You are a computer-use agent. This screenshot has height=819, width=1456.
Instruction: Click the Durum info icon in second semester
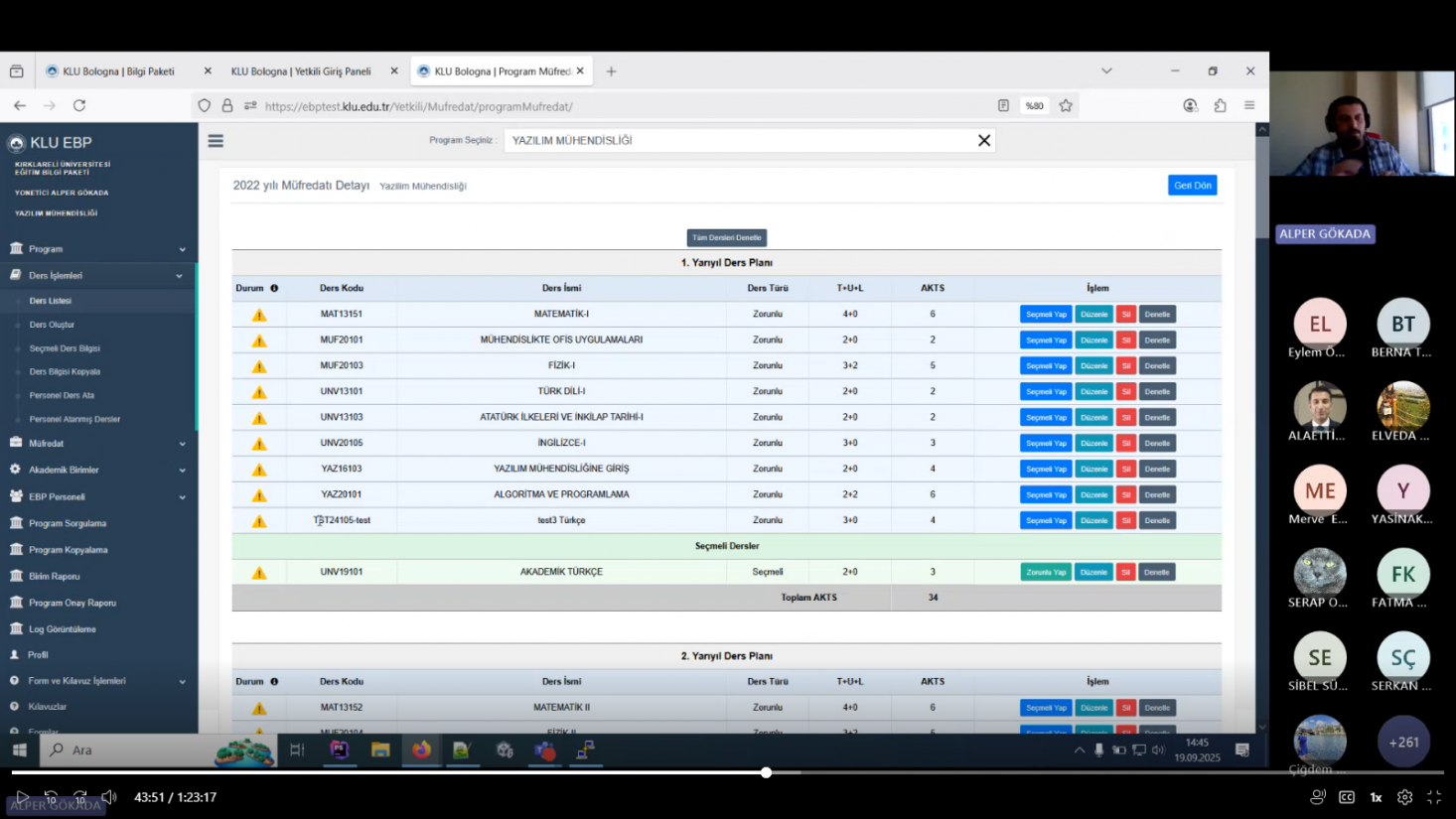pos(274,682)
